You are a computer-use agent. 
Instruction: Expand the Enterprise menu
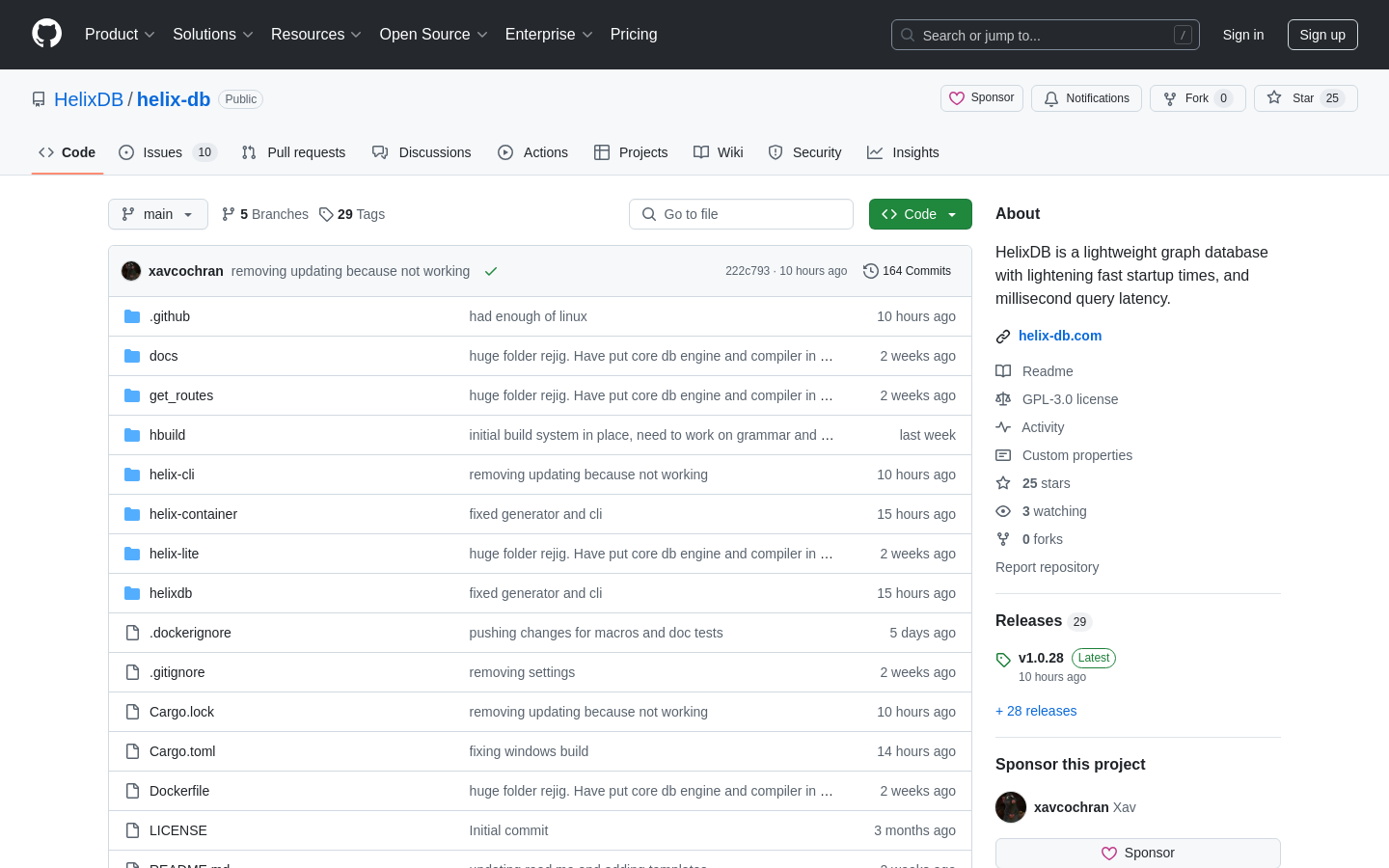tap(549, 35)
